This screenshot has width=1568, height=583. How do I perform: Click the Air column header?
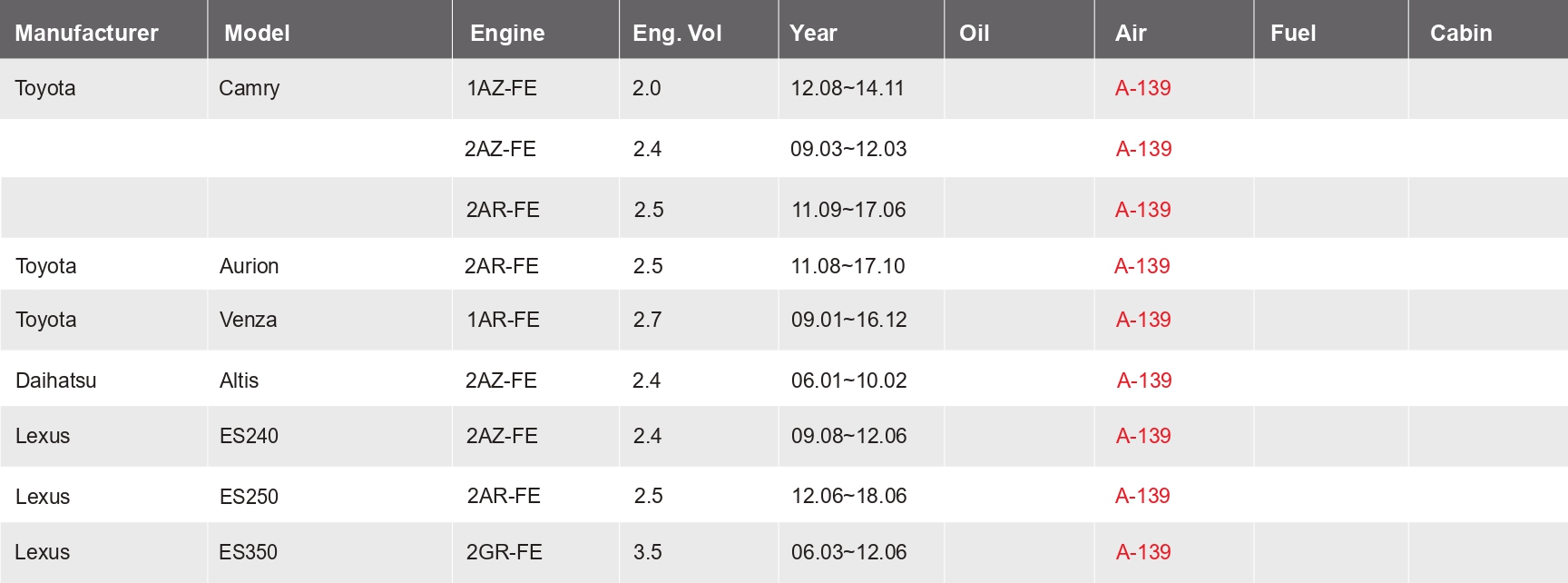(x=1131, y=34)
